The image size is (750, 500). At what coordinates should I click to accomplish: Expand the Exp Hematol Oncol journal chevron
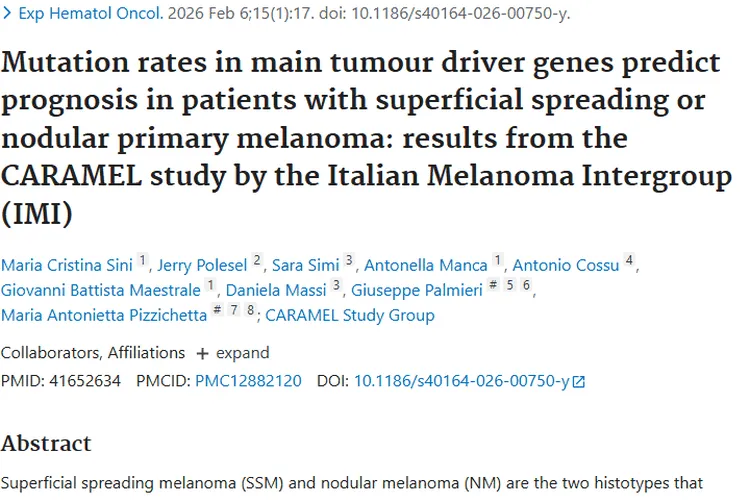click(x=8, y=16)
